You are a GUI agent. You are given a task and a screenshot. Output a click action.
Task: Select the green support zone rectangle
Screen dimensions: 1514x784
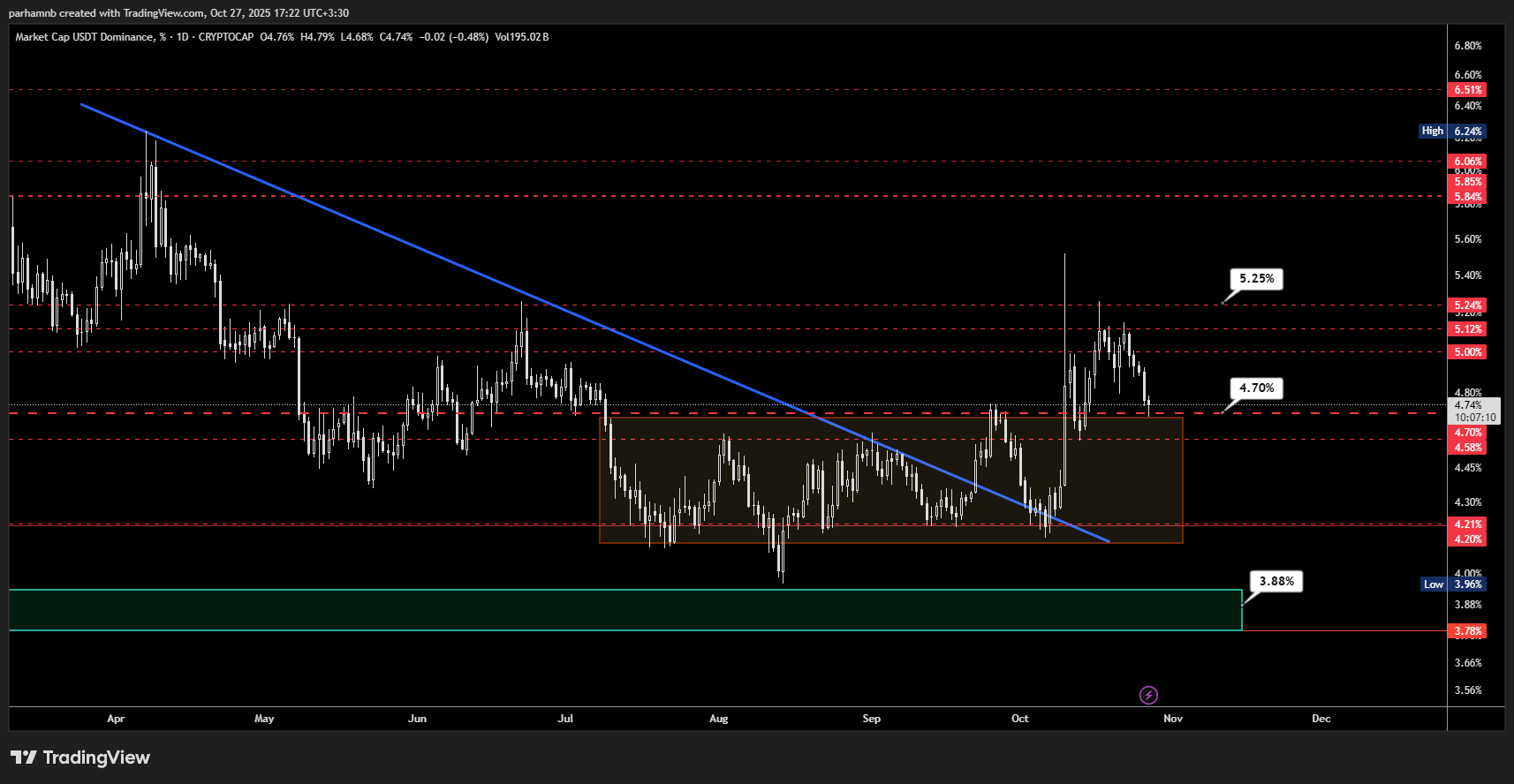coord(618,610)
